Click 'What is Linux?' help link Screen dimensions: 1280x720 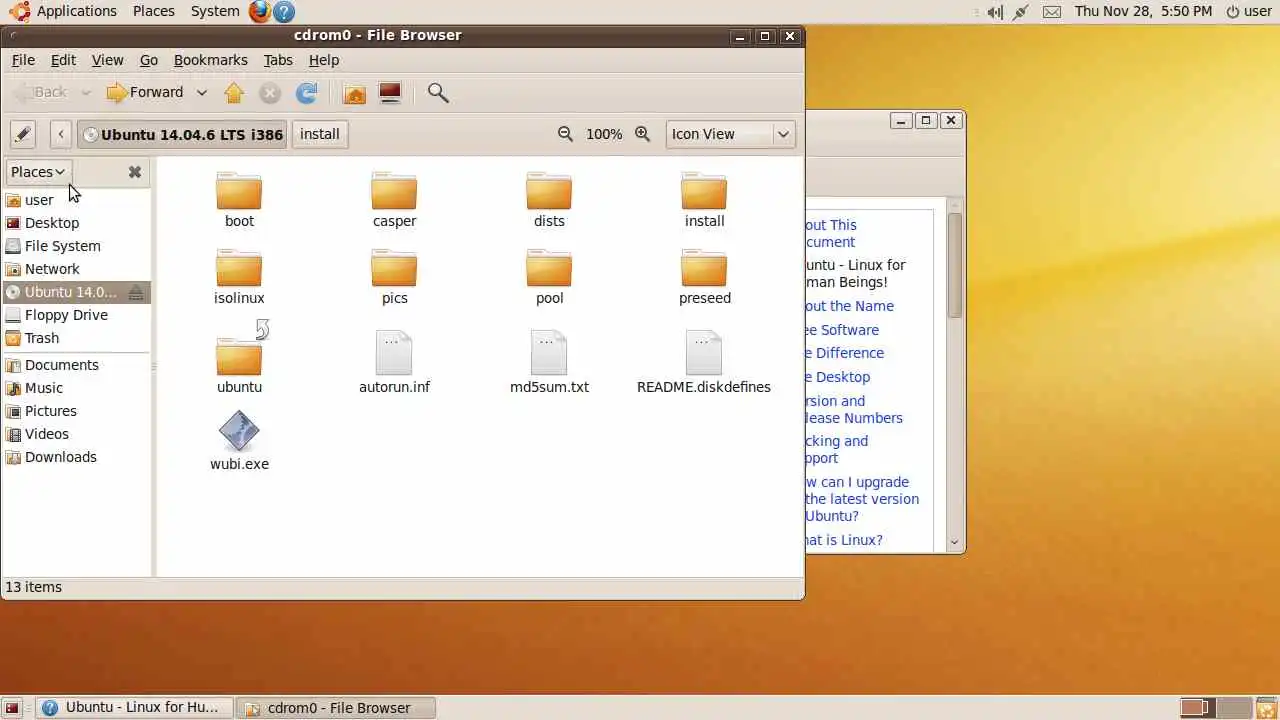[x=845, y=540]
